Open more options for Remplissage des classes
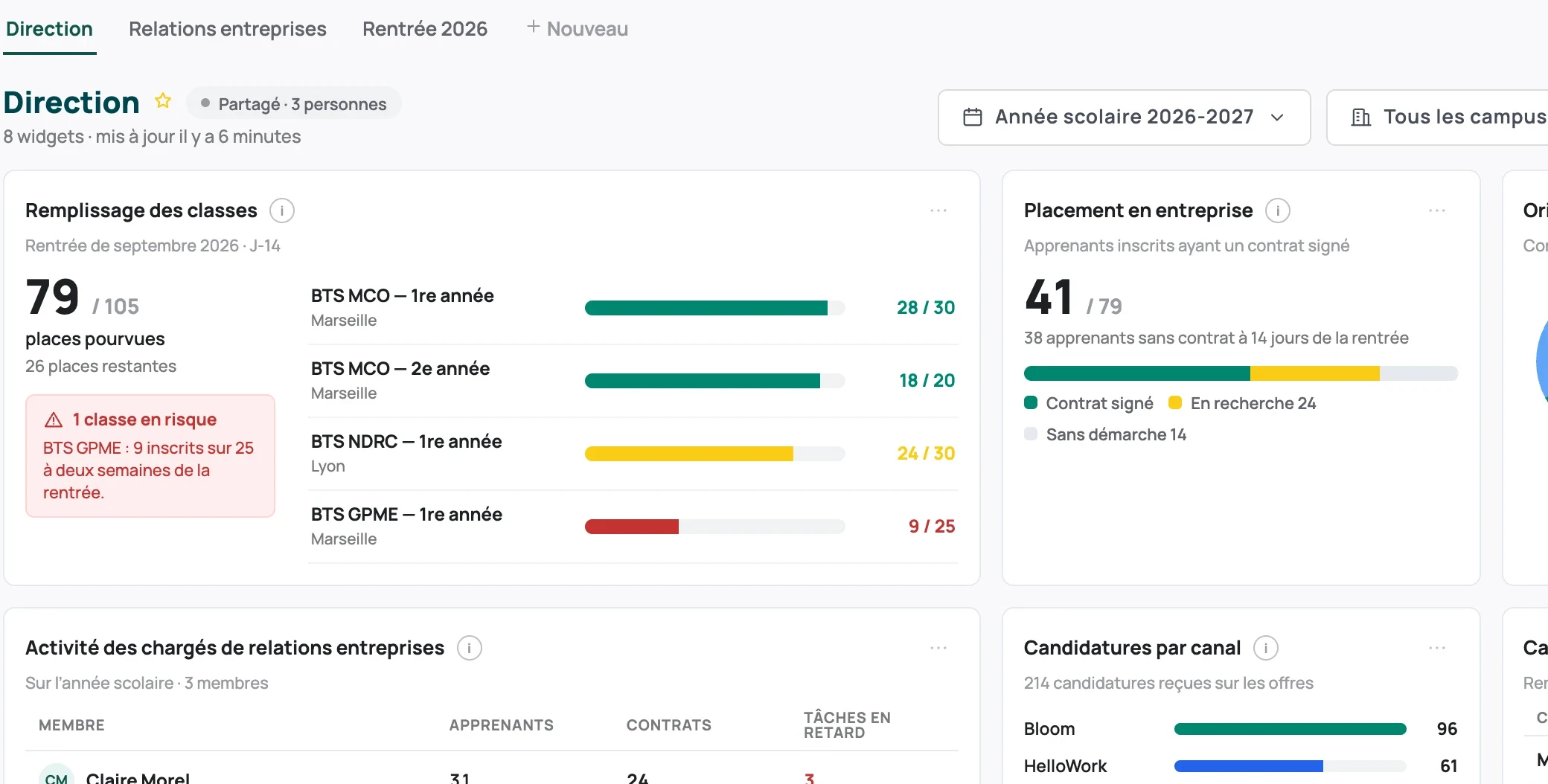1548x784 pixels. pyautogui.click(x=938, y=211)
